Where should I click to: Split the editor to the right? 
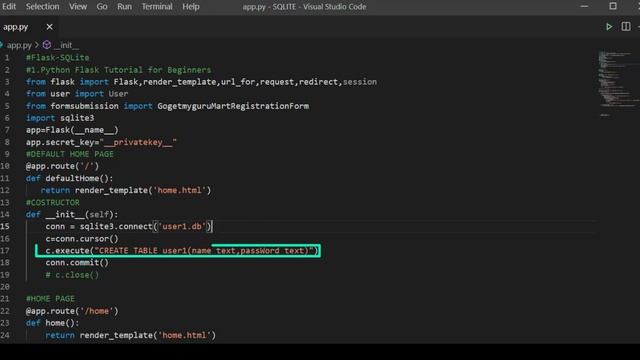pyautogui.click(x=626, y=27)
